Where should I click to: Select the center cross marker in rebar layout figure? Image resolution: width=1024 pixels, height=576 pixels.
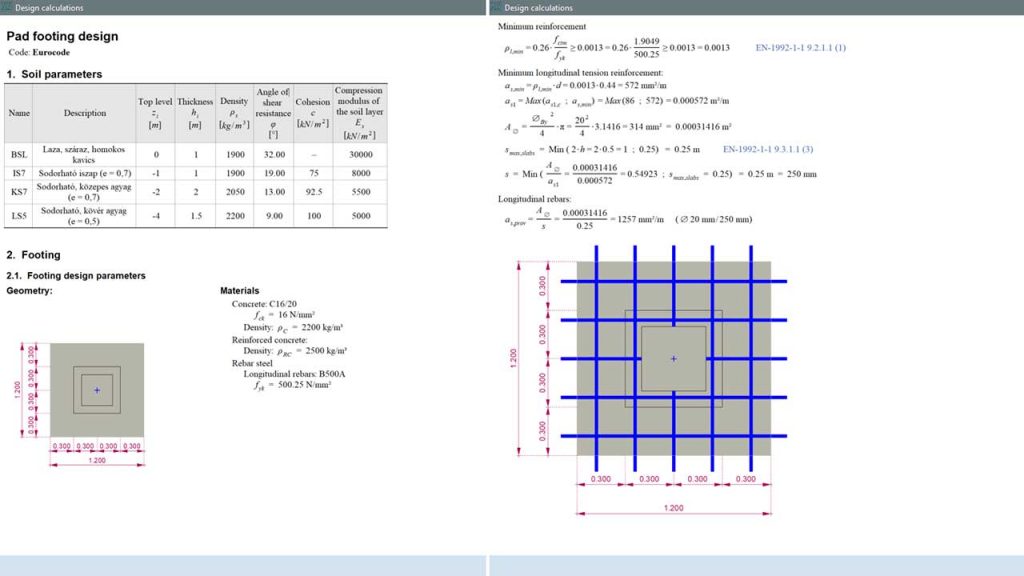pos(673,357)
